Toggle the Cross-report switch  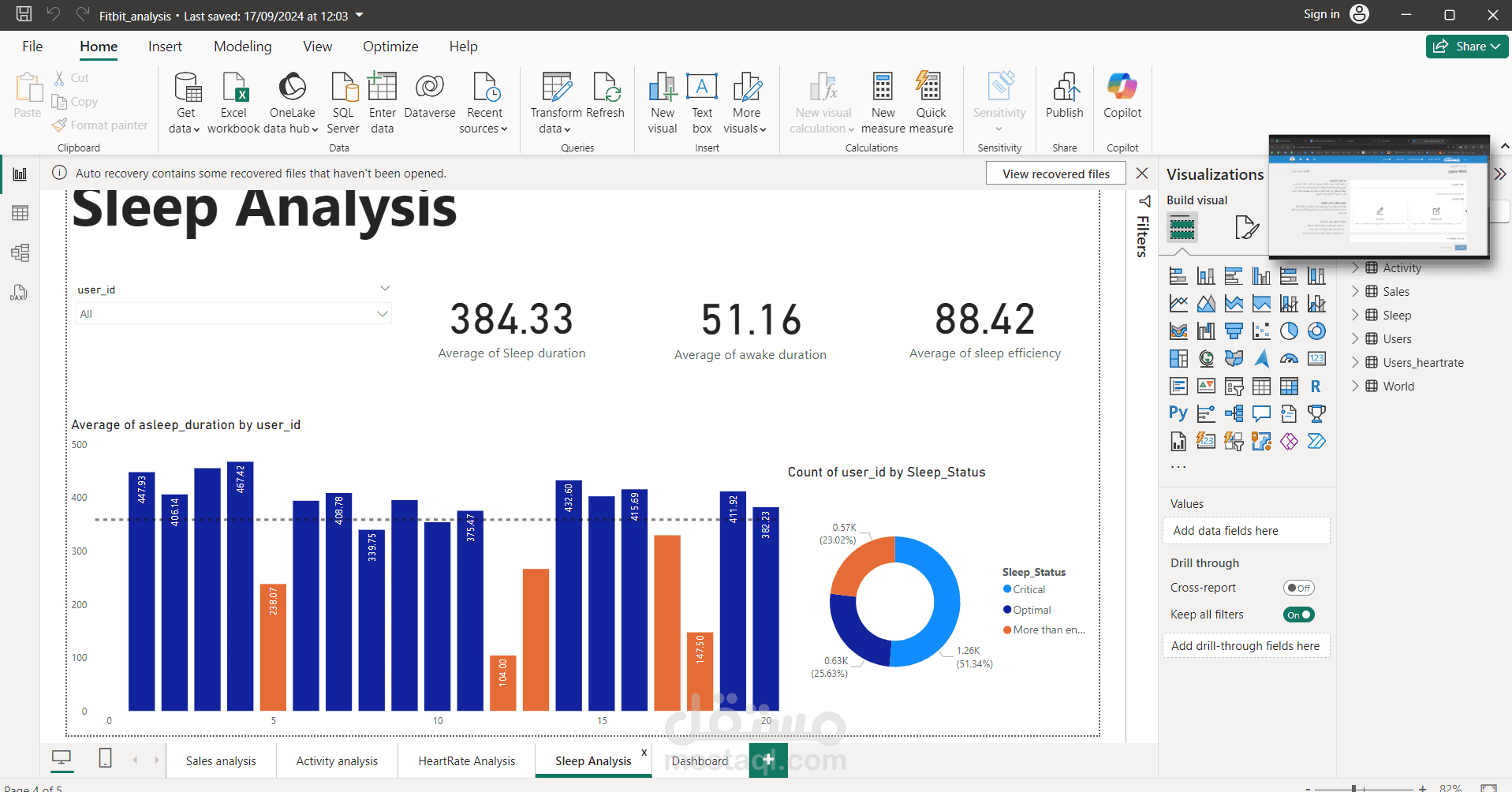[1298, 588]
